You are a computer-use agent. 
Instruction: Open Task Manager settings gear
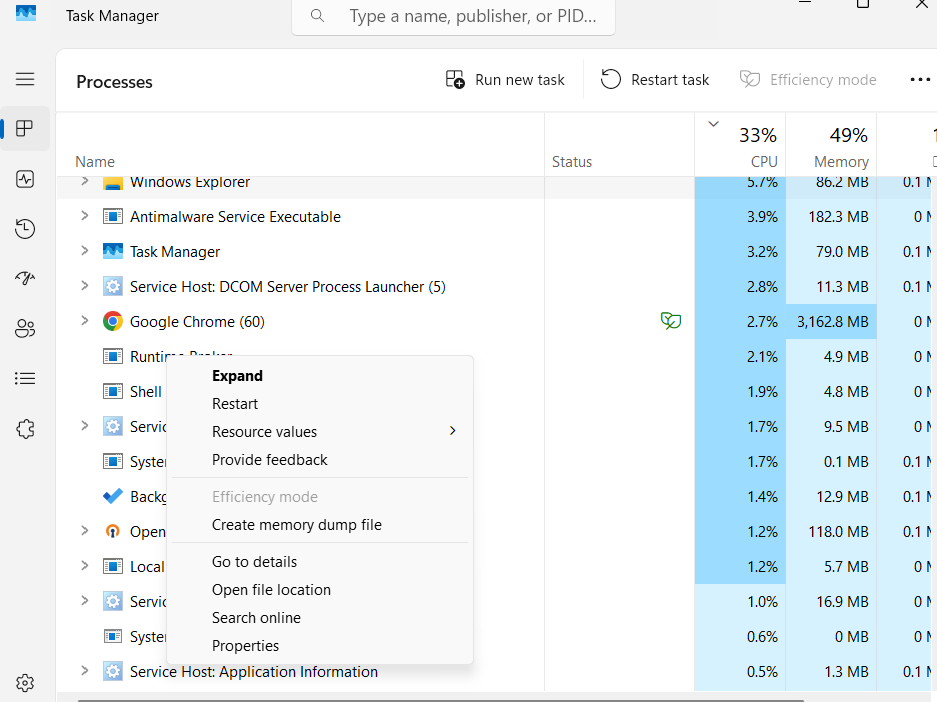(25, 683)
